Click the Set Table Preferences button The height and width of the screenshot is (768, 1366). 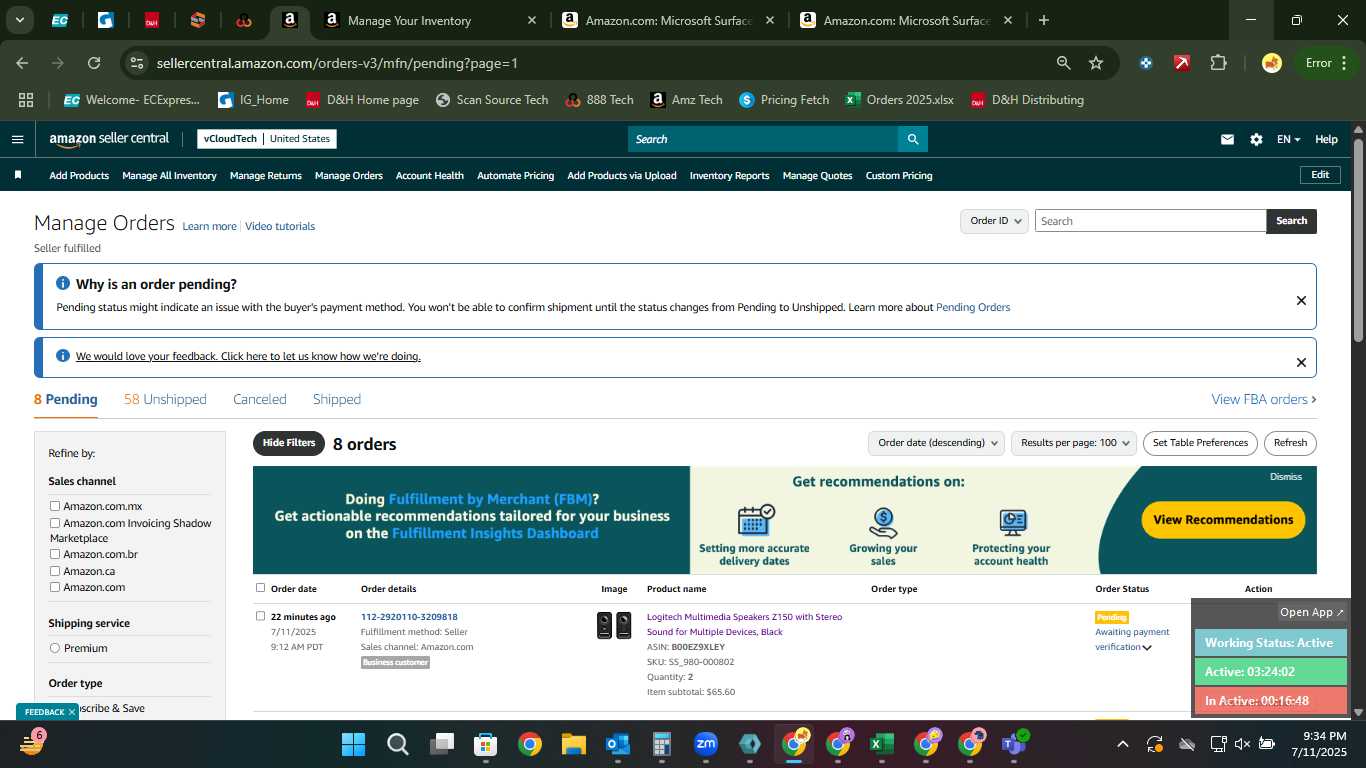click(x=1200, y=443)
